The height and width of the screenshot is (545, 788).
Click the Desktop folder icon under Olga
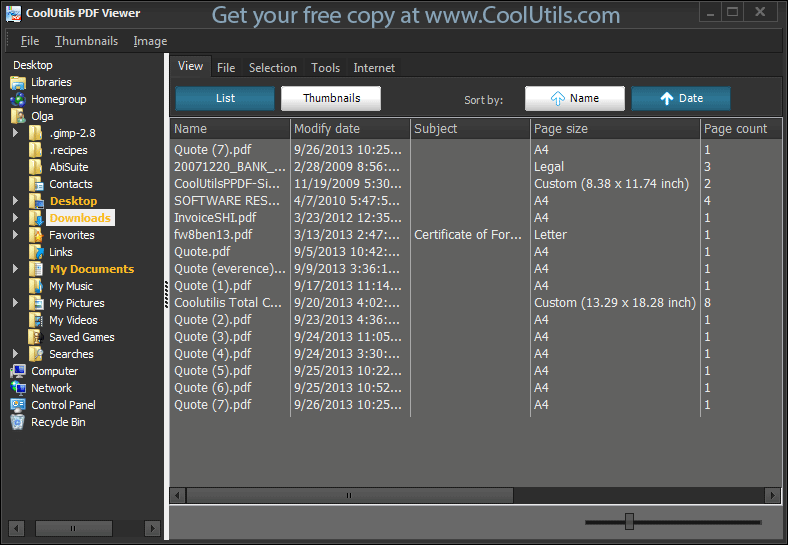click(36, 201)
